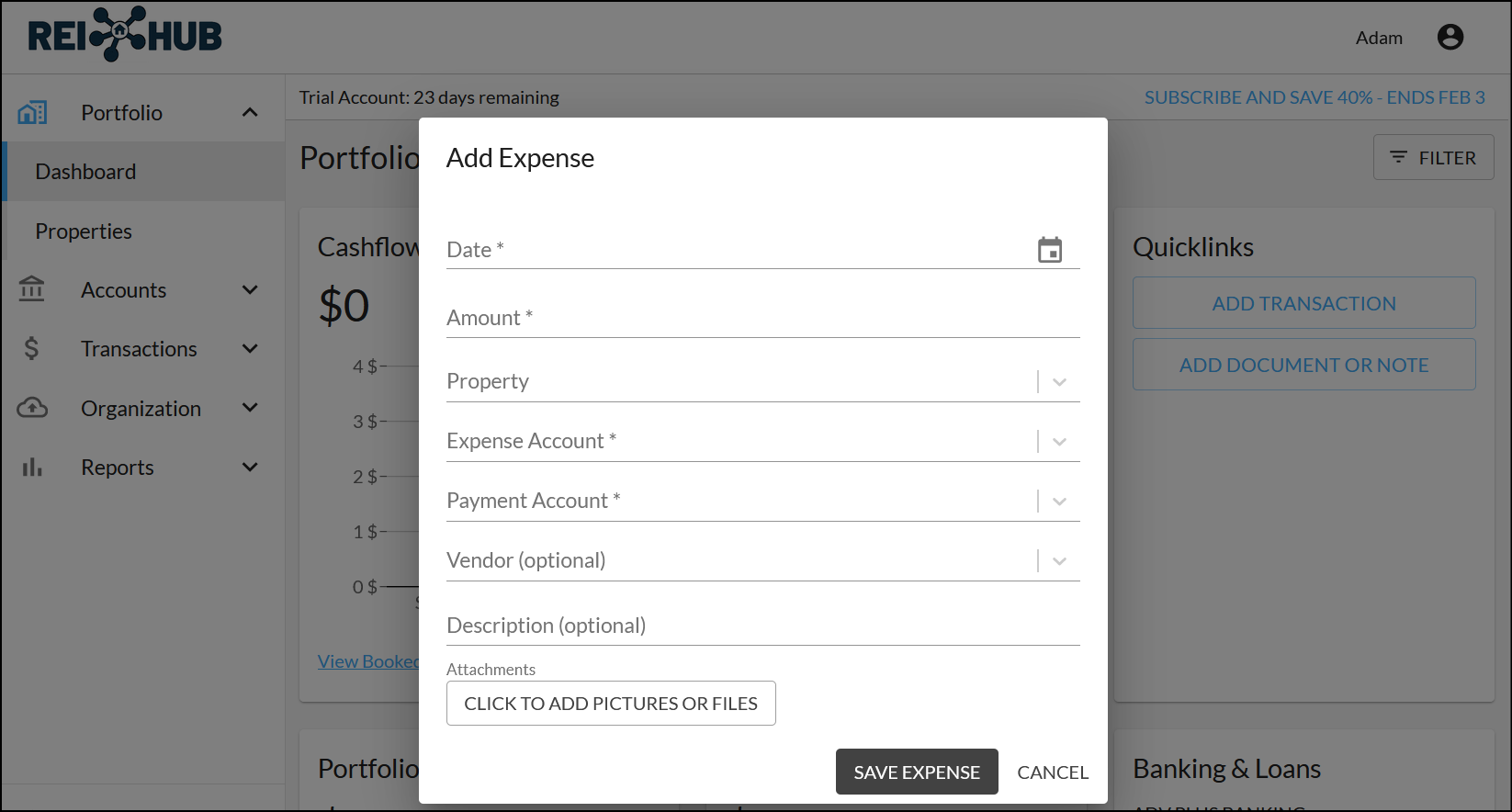
Task: Click the Transactions dollar sign icon
Action: 32,349
